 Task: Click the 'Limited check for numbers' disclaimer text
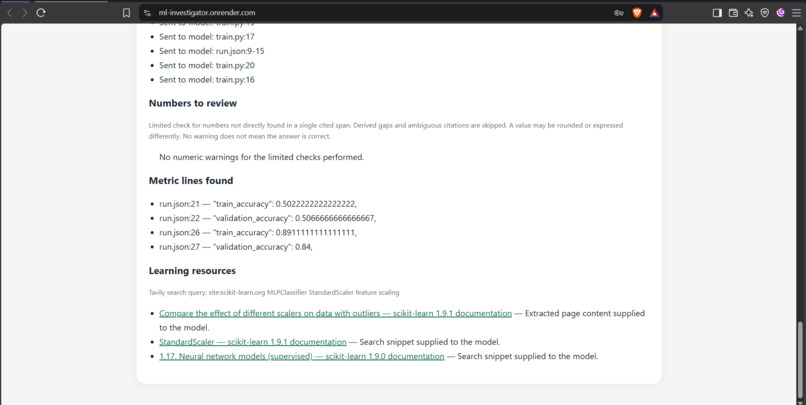386,131
